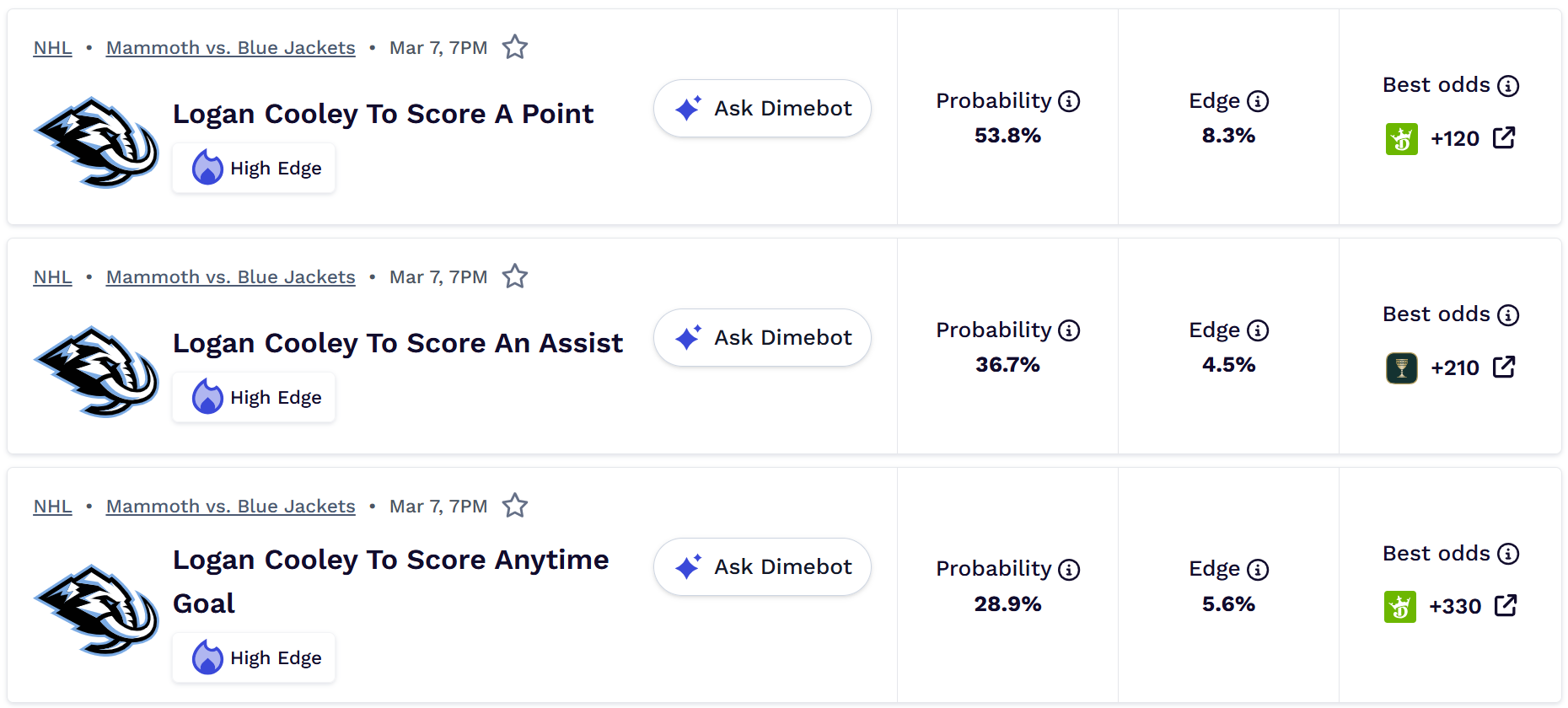The height and width of the screenshot is (708, 1568).
Task: Open external link icon beside +120 odds
Action: tap(1504, 138)
